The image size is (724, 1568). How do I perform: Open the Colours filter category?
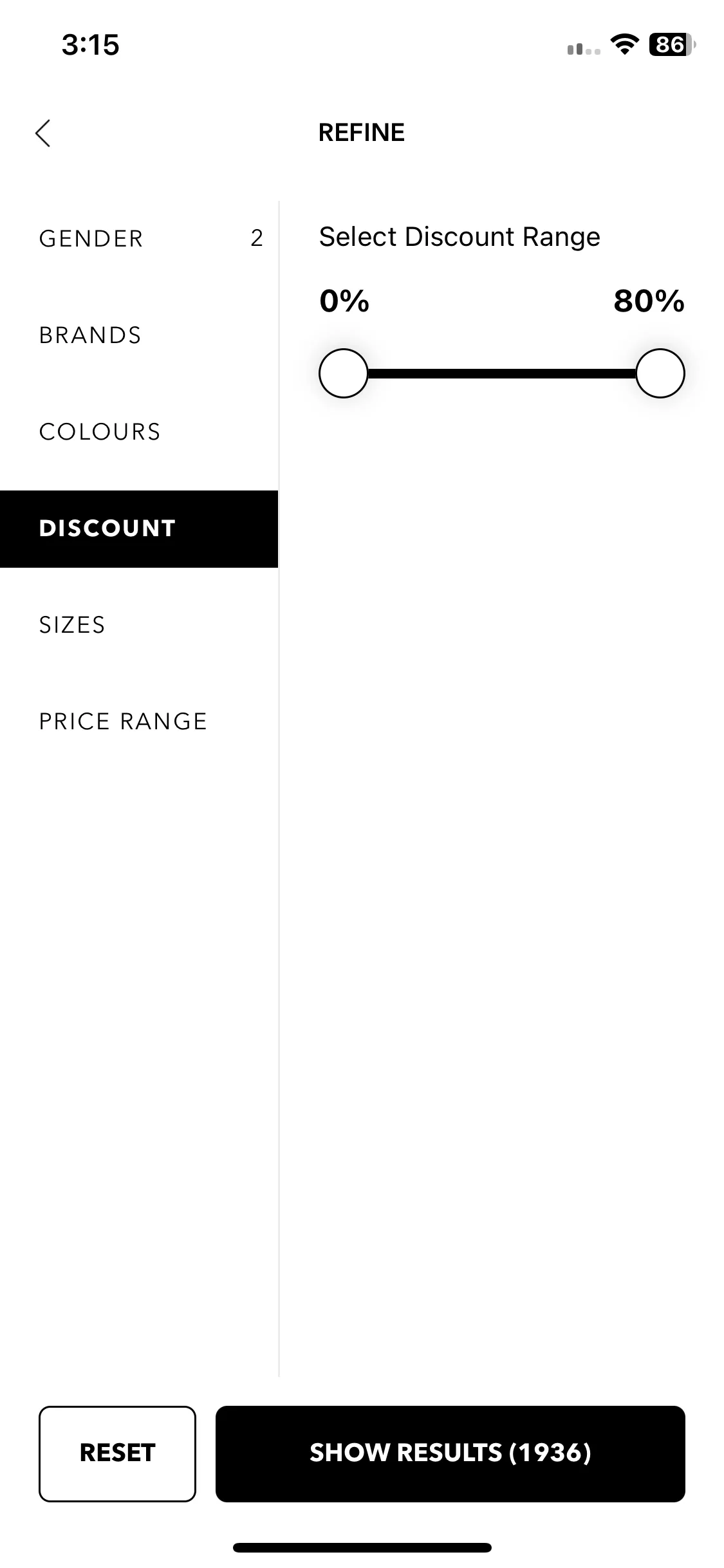[x=139, y=432]
